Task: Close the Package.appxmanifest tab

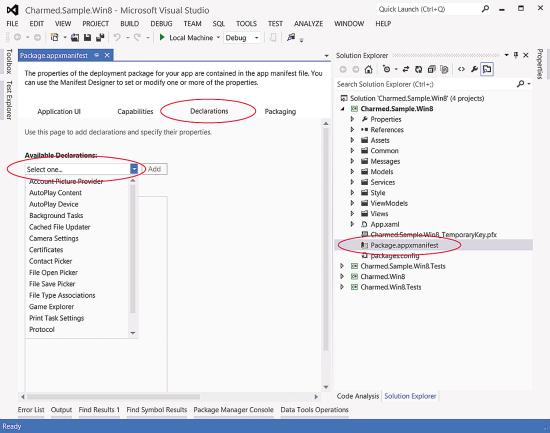Action: [x=107, y=55]
